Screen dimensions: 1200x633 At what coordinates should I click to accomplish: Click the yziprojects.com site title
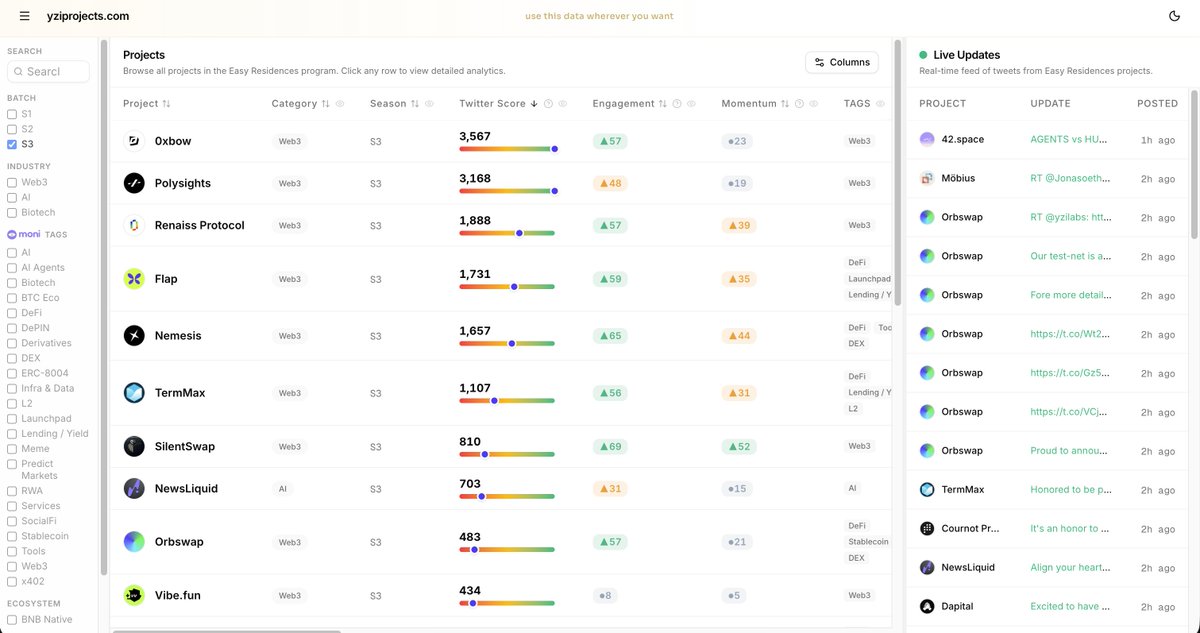(x=88, y=16)
